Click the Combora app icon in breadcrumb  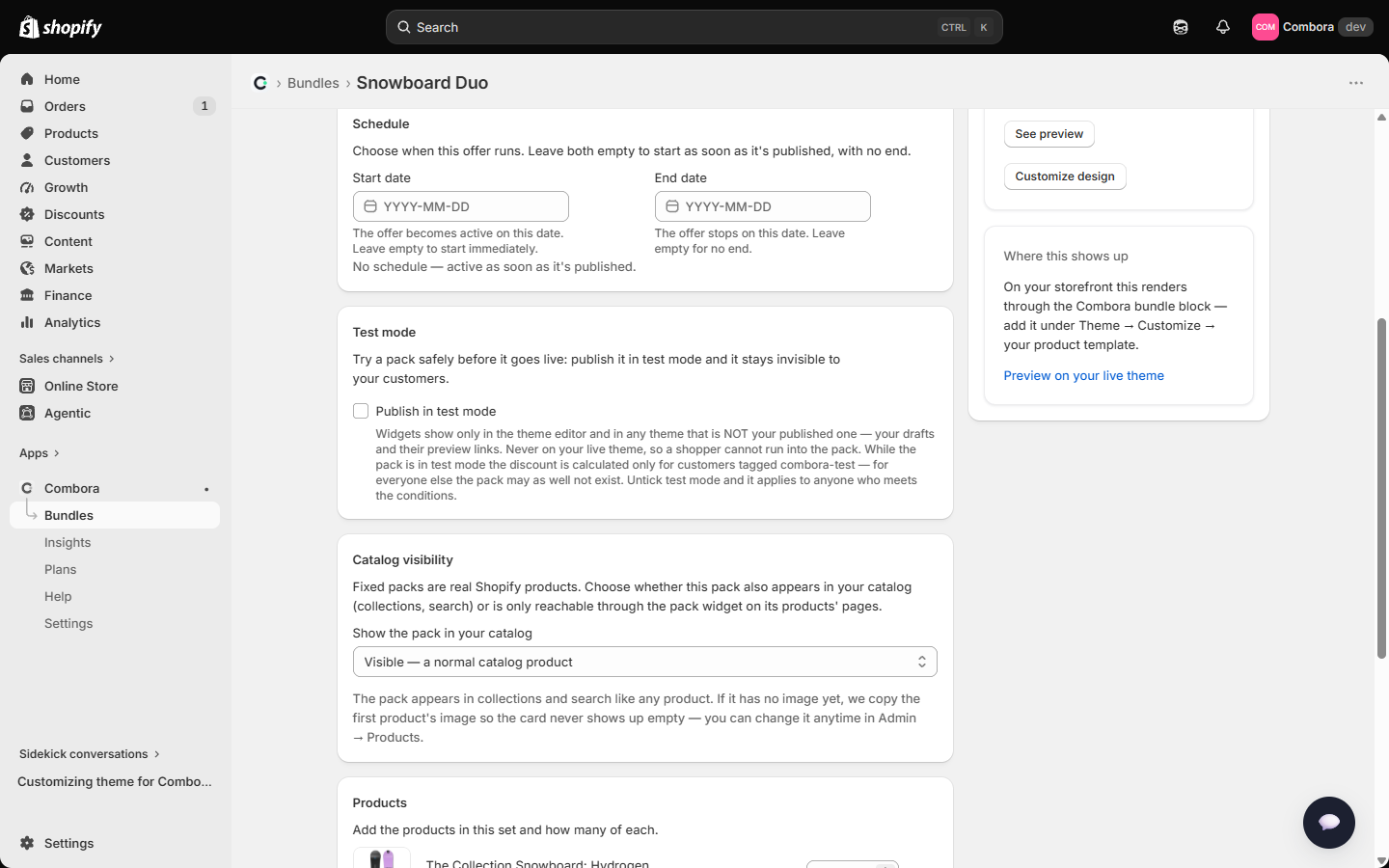pyautogui.click(x=260, y=83)
